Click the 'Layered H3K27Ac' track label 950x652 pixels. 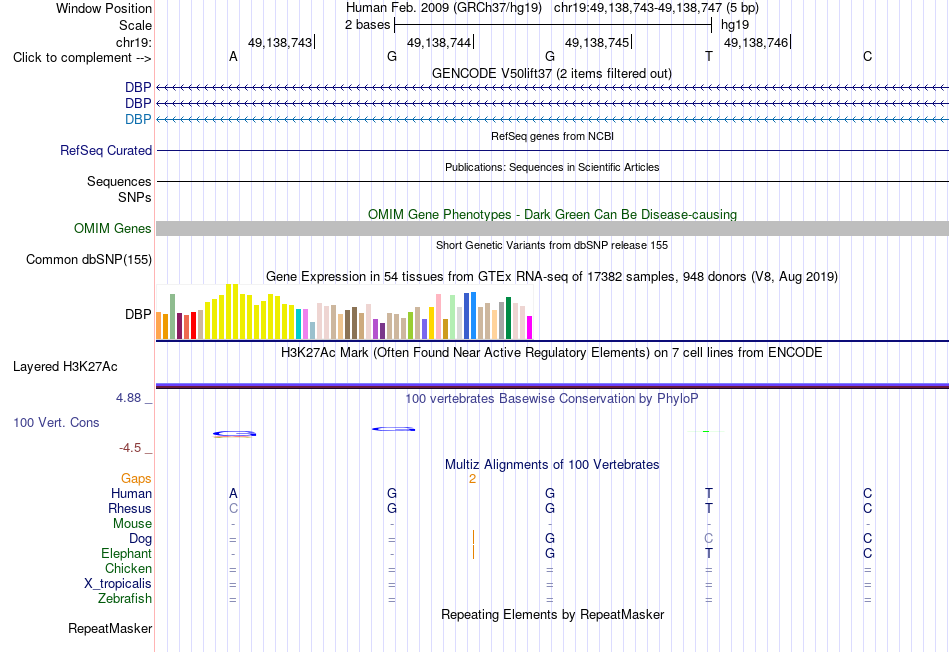(x=65, y=367)
